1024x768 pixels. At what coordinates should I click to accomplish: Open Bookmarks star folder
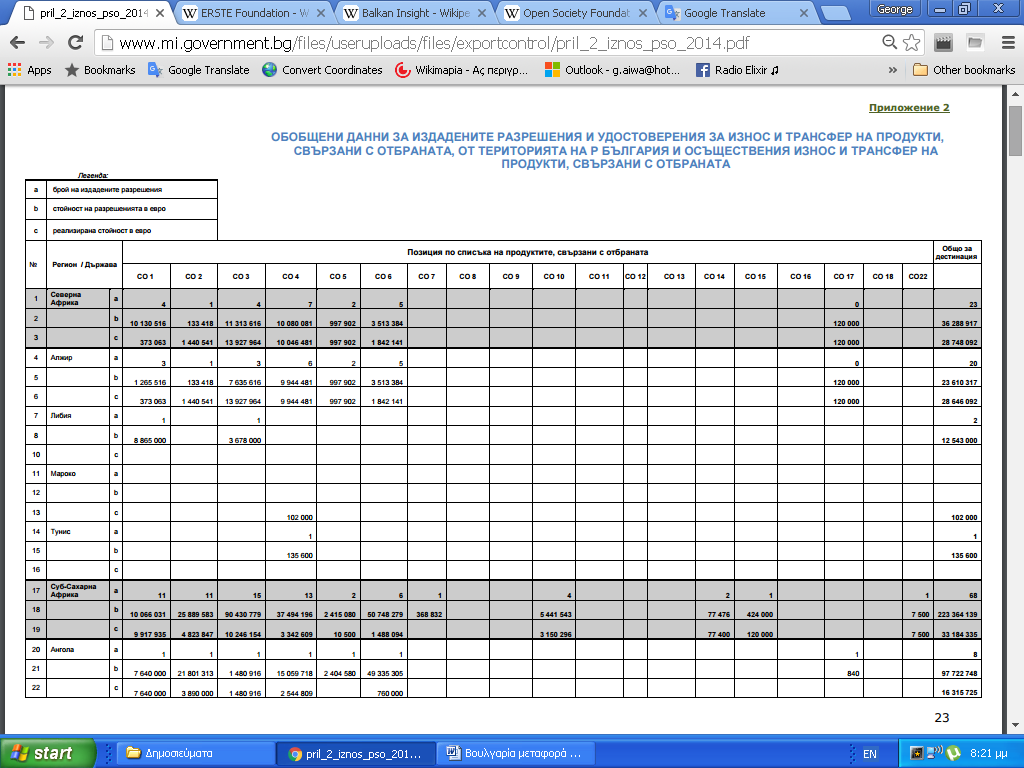click(100, 70)
